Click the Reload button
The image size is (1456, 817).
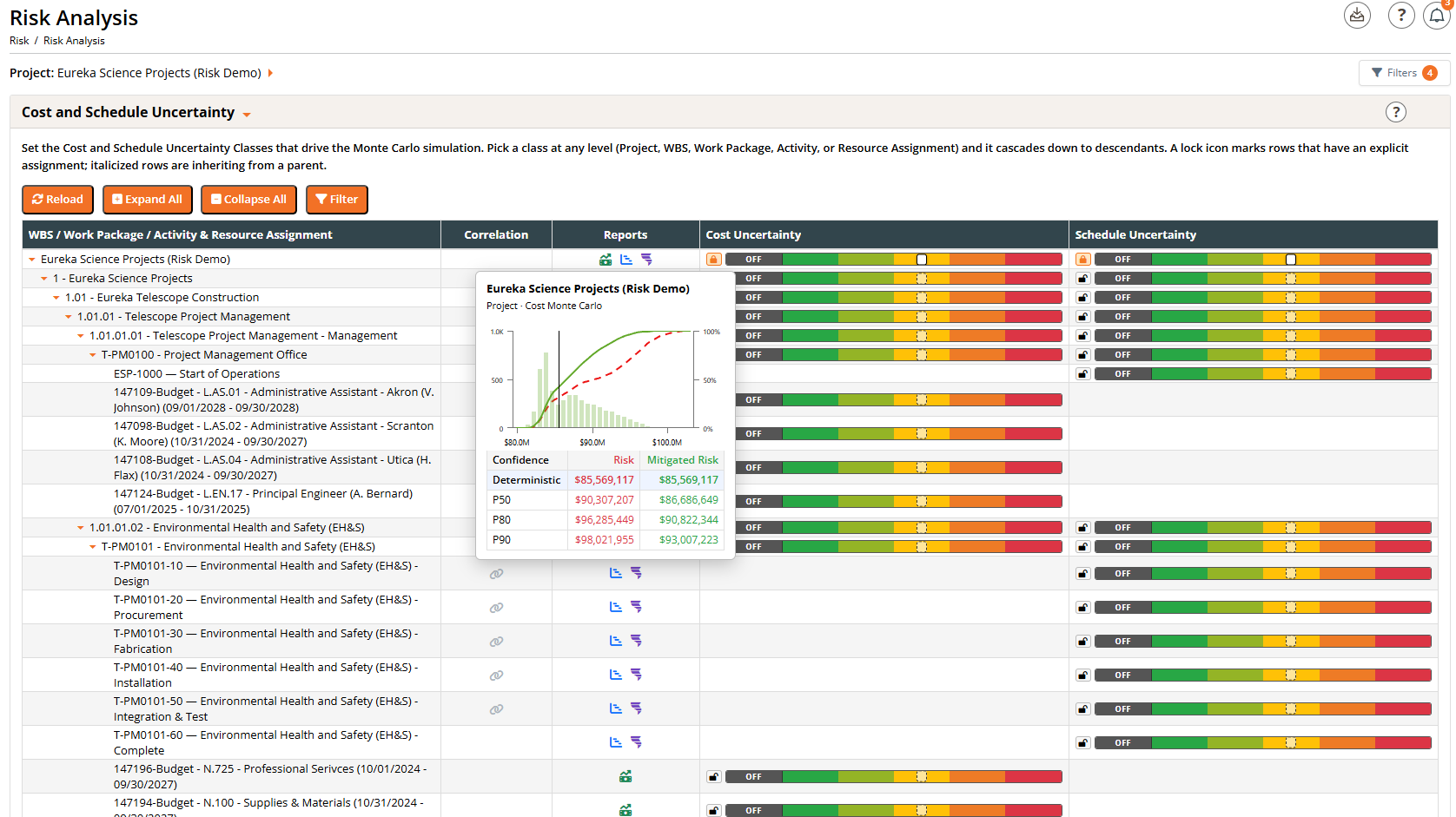pyautogui.click(x=57, y=200)
